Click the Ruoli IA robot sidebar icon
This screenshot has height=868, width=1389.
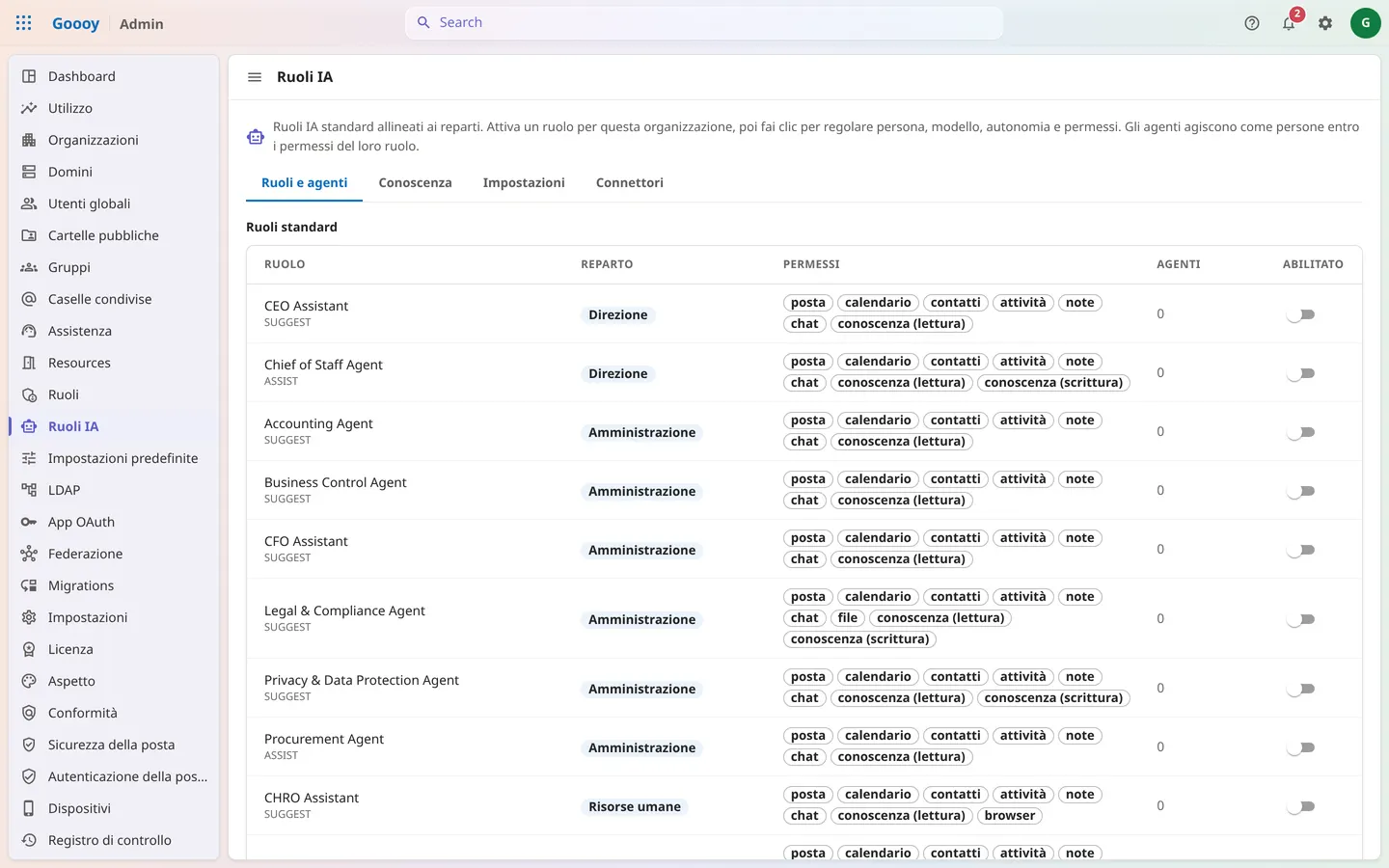coord(29,426)
